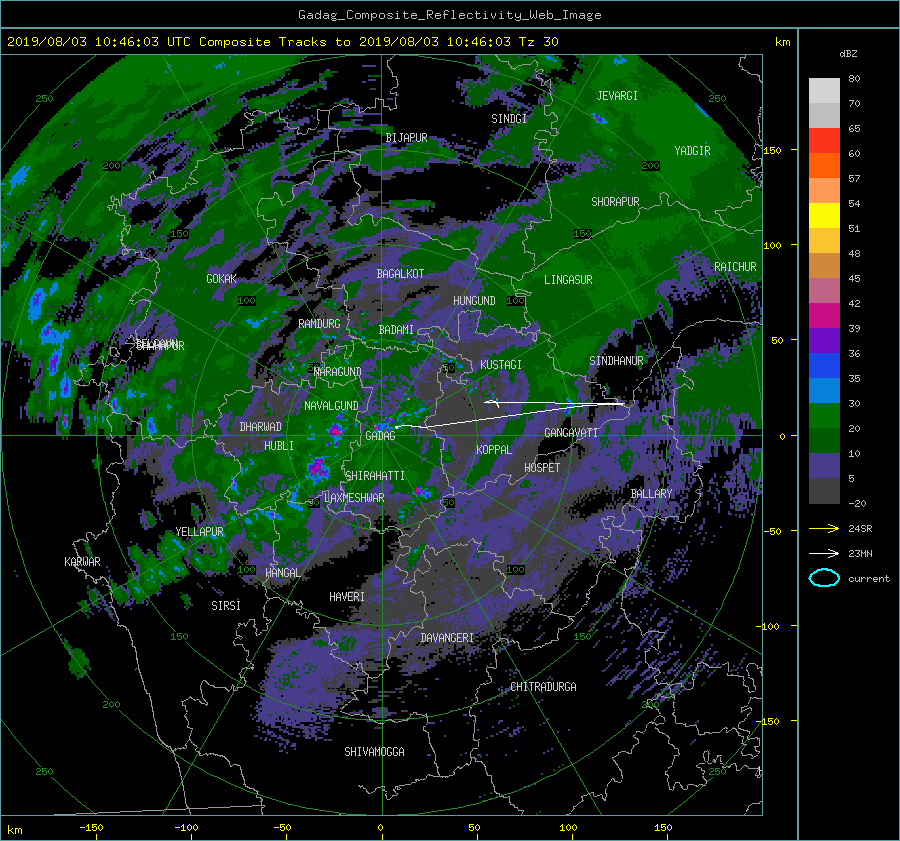The height and width of the screenshot is (841, 900).
Task: Click the GADAG radar site label
Action: [380, 436]
